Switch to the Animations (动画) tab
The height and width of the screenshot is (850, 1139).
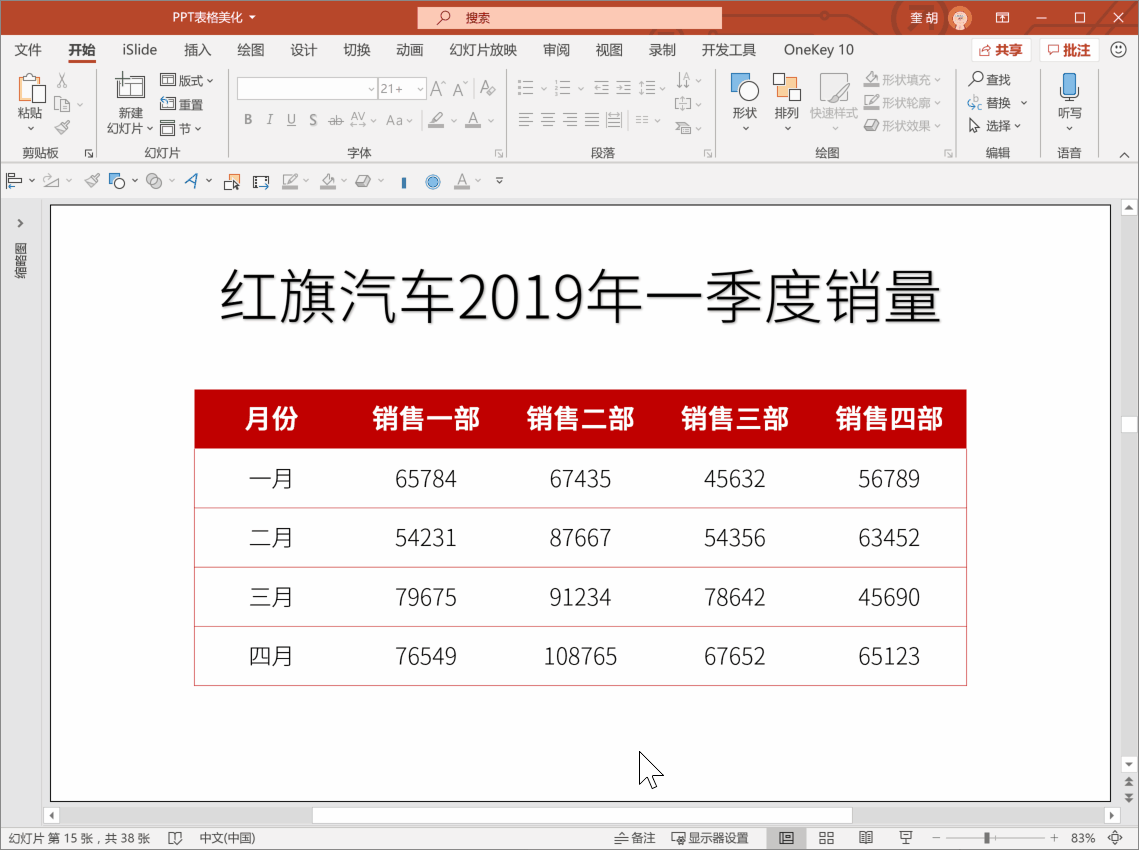410,49
